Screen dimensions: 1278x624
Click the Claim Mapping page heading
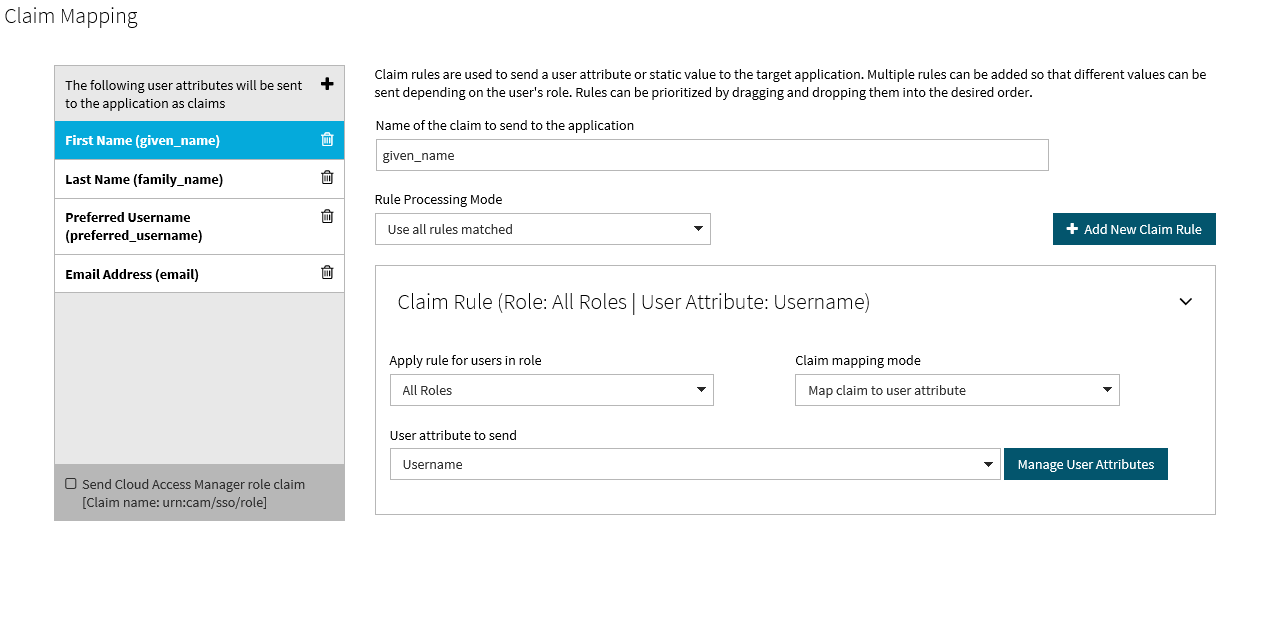pos(71,16)
